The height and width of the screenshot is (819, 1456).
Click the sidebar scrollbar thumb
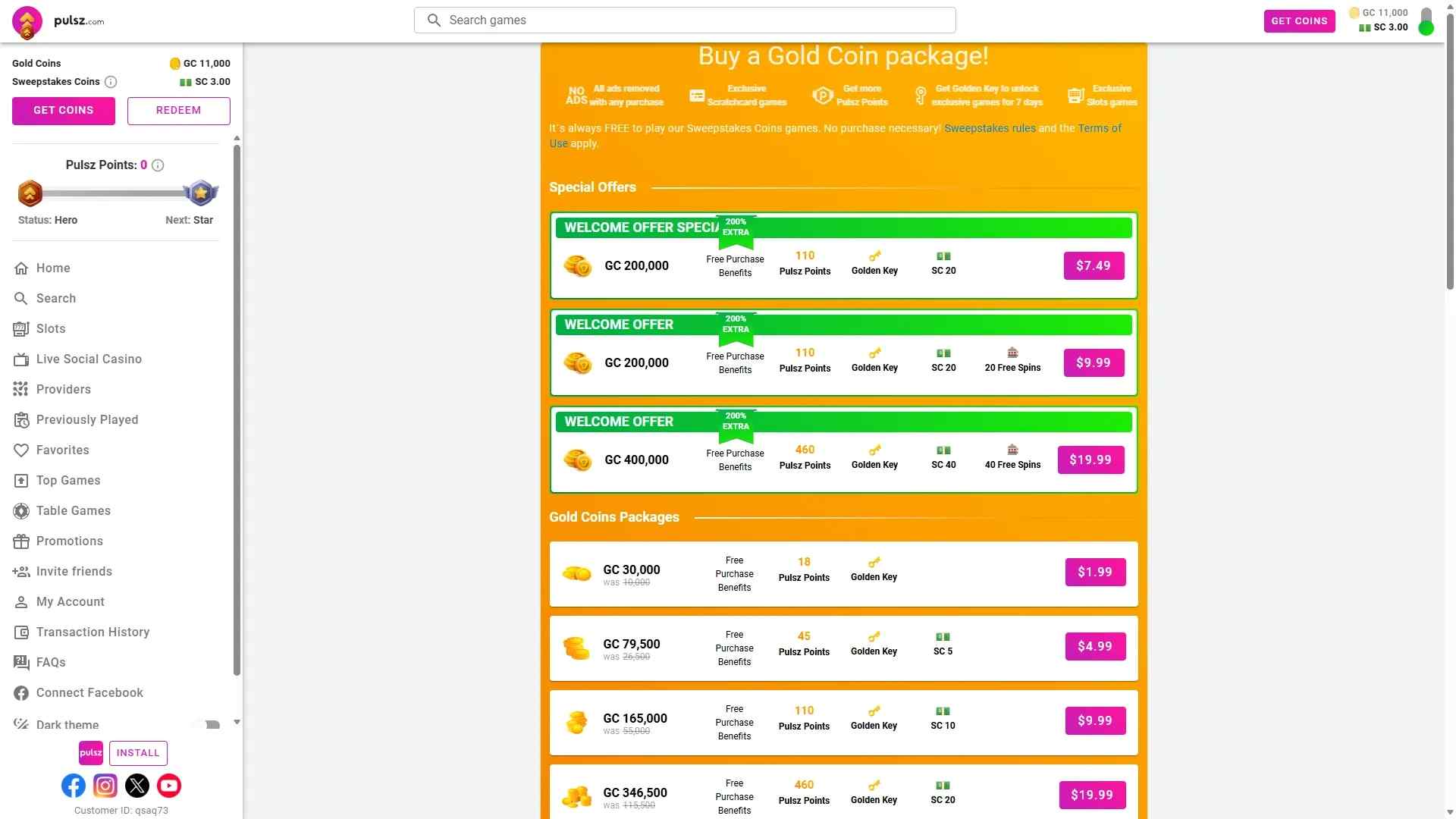[237, 409]
